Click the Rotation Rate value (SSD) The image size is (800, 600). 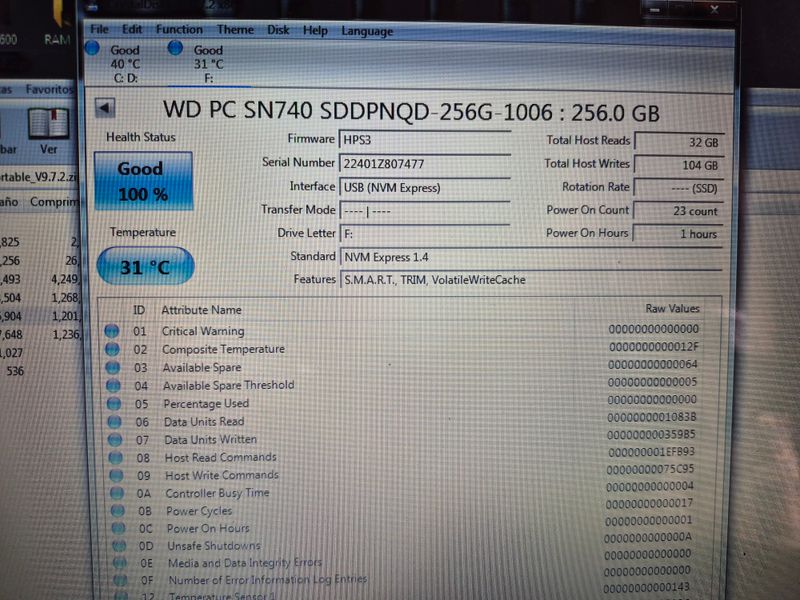click(679, 188)
